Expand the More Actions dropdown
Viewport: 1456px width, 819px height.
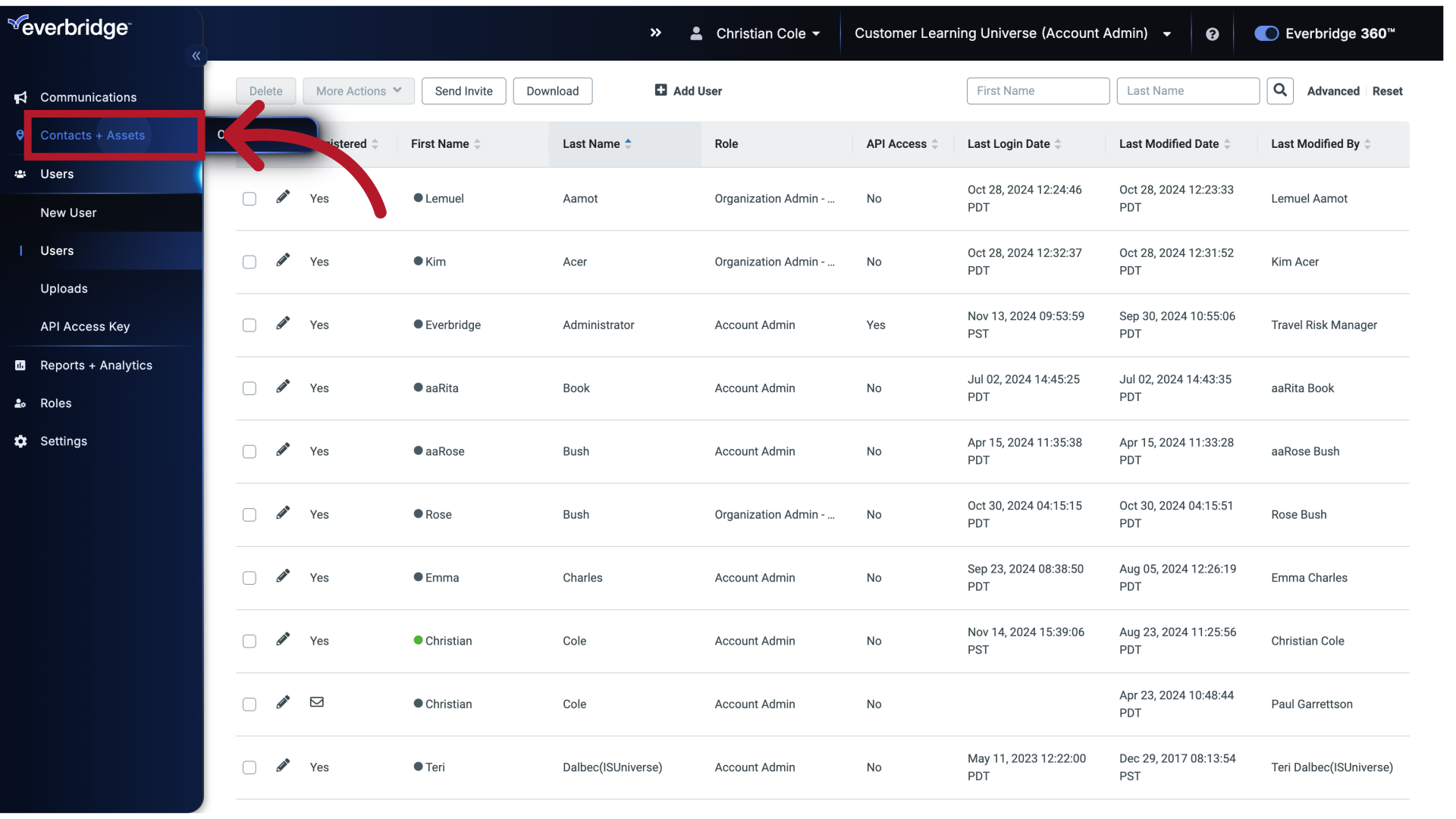359,91
